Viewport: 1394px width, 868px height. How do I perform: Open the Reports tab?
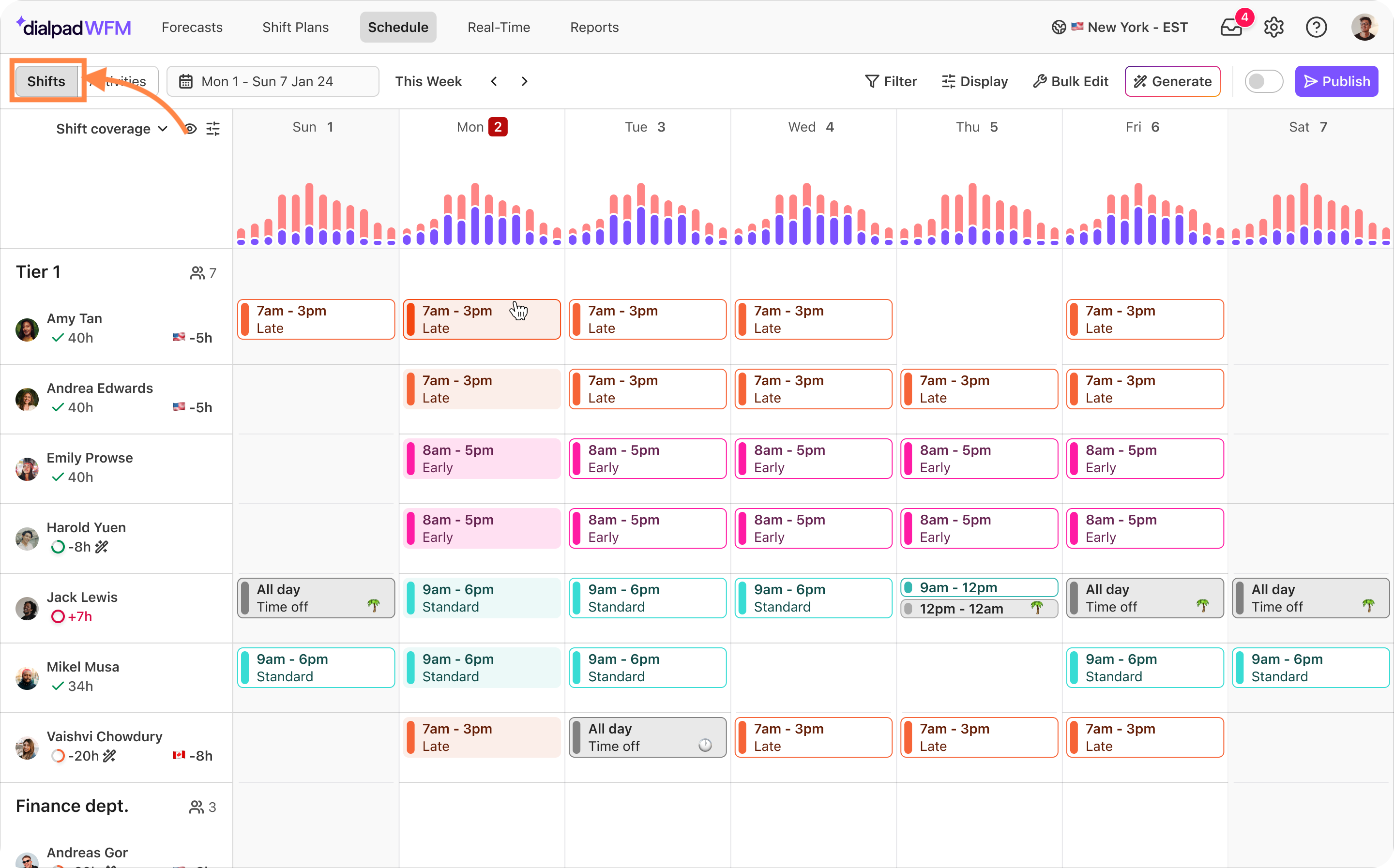click(594, 27)
